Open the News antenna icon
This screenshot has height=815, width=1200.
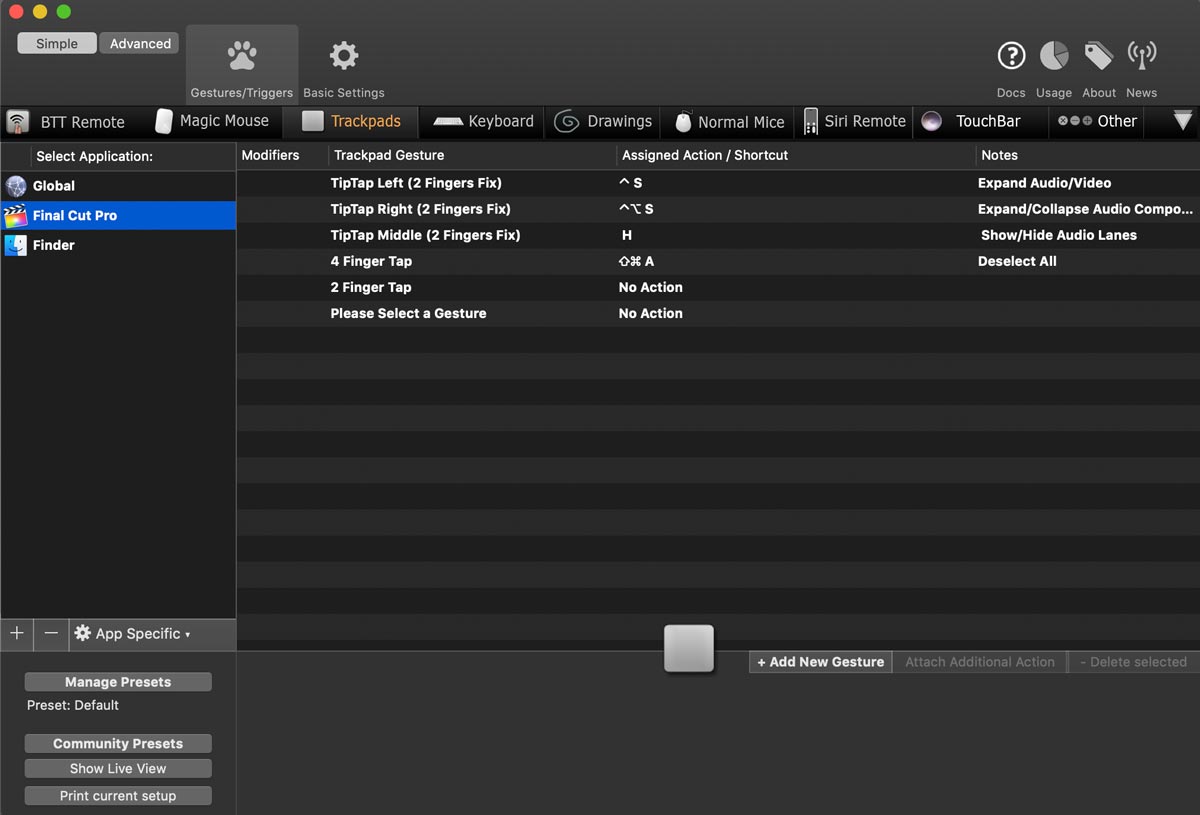(x=1142, y=56)
